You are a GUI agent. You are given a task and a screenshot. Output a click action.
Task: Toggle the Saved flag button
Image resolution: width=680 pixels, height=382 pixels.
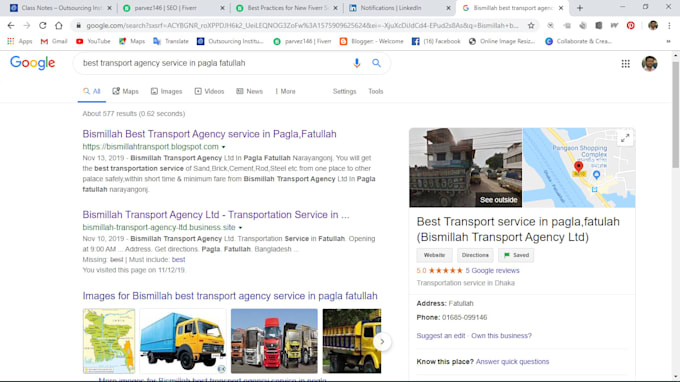point(516,255)
